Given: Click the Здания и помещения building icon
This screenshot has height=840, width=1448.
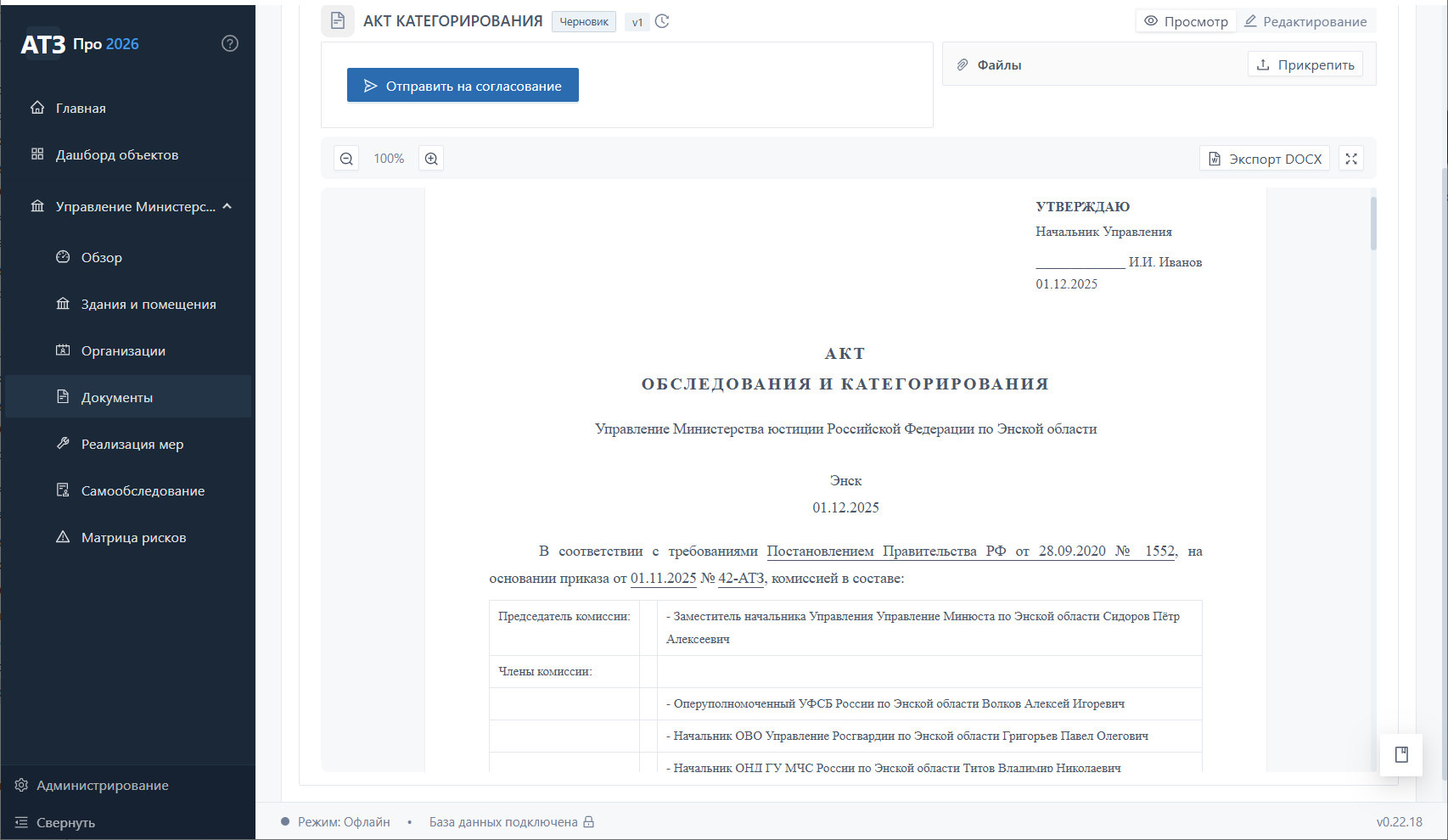Looking at the screenshot, I should tap(63, 304).
